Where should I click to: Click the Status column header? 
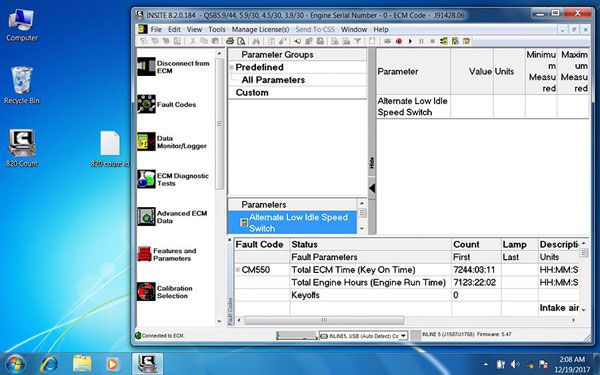[x=370, y=245]
